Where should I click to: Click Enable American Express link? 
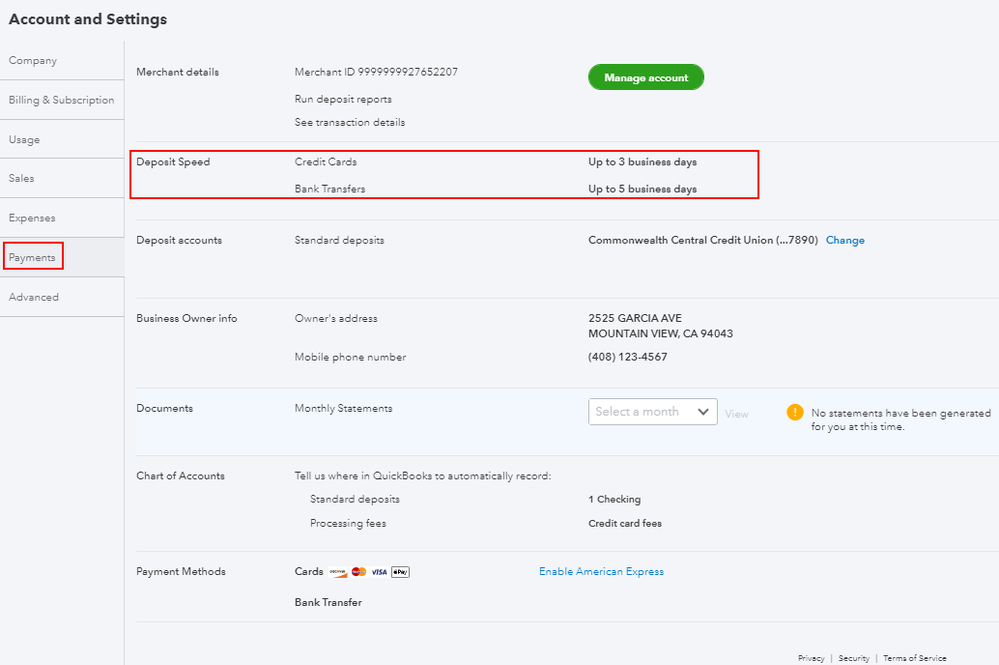pos(601,572)
